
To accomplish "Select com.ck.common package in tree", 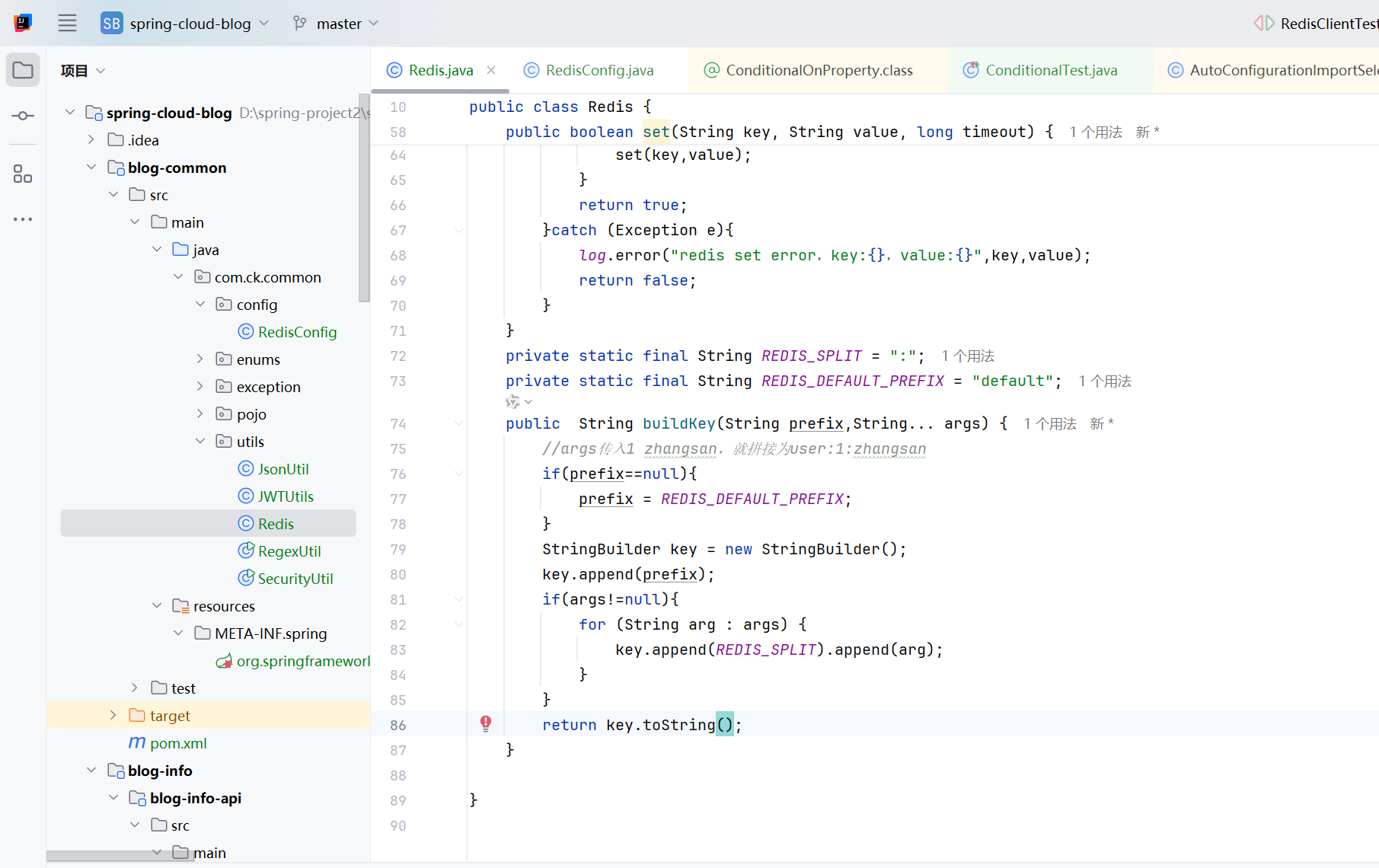I will (267, 277).
